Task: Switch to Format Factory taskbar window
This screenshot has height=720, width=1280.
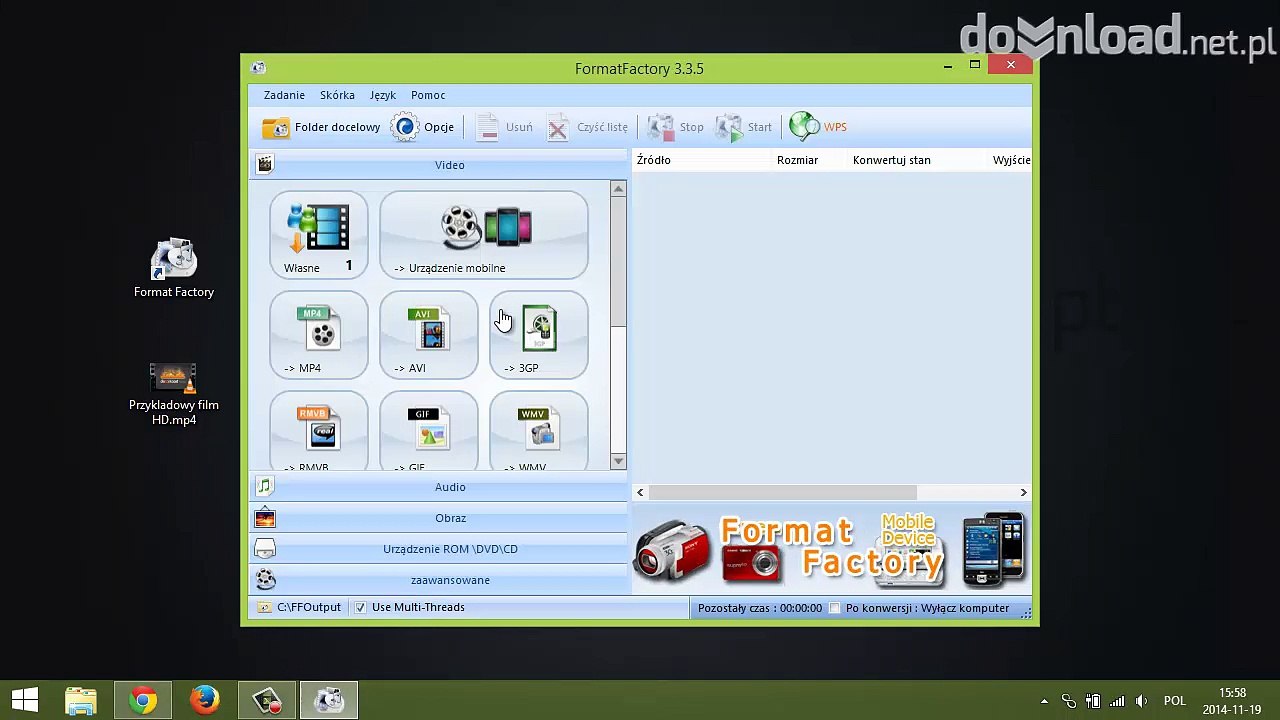Action: pyautogui.click(x=329, y=700)
